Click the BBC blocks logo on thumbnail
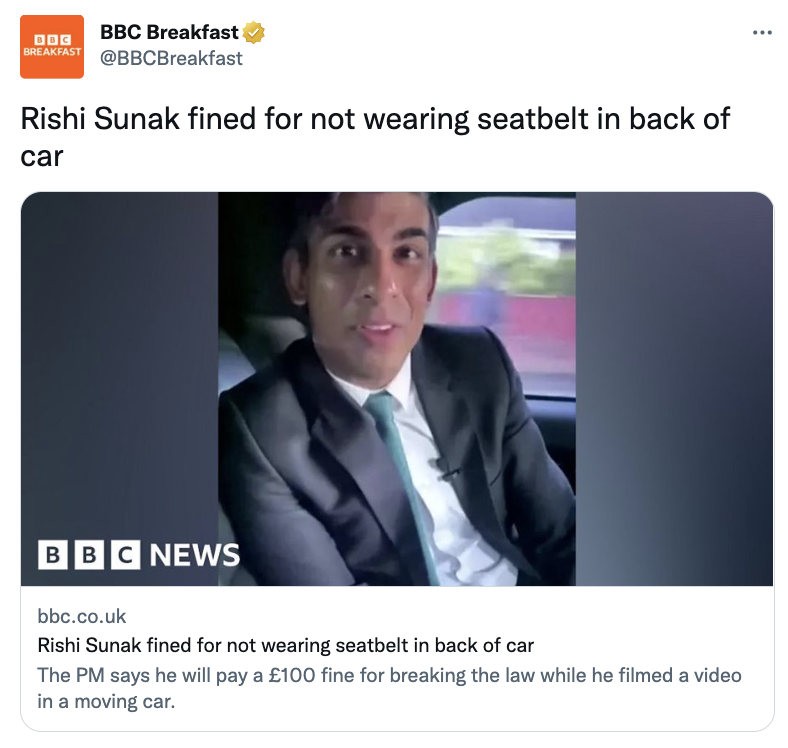The image size is (788, 748). pos(89,555)
